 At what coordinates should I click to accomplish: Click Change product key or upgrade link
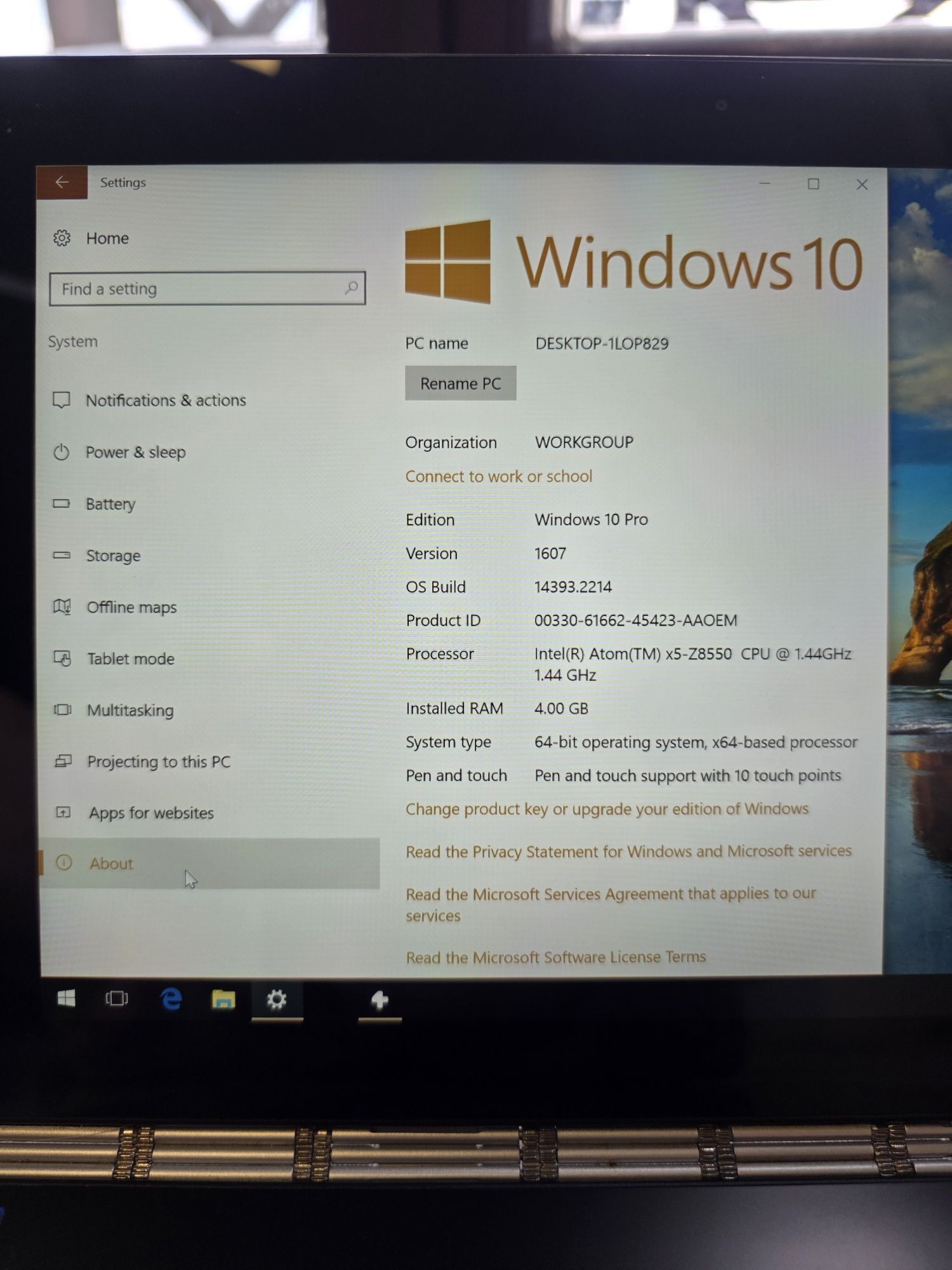(x=607, y=809)
